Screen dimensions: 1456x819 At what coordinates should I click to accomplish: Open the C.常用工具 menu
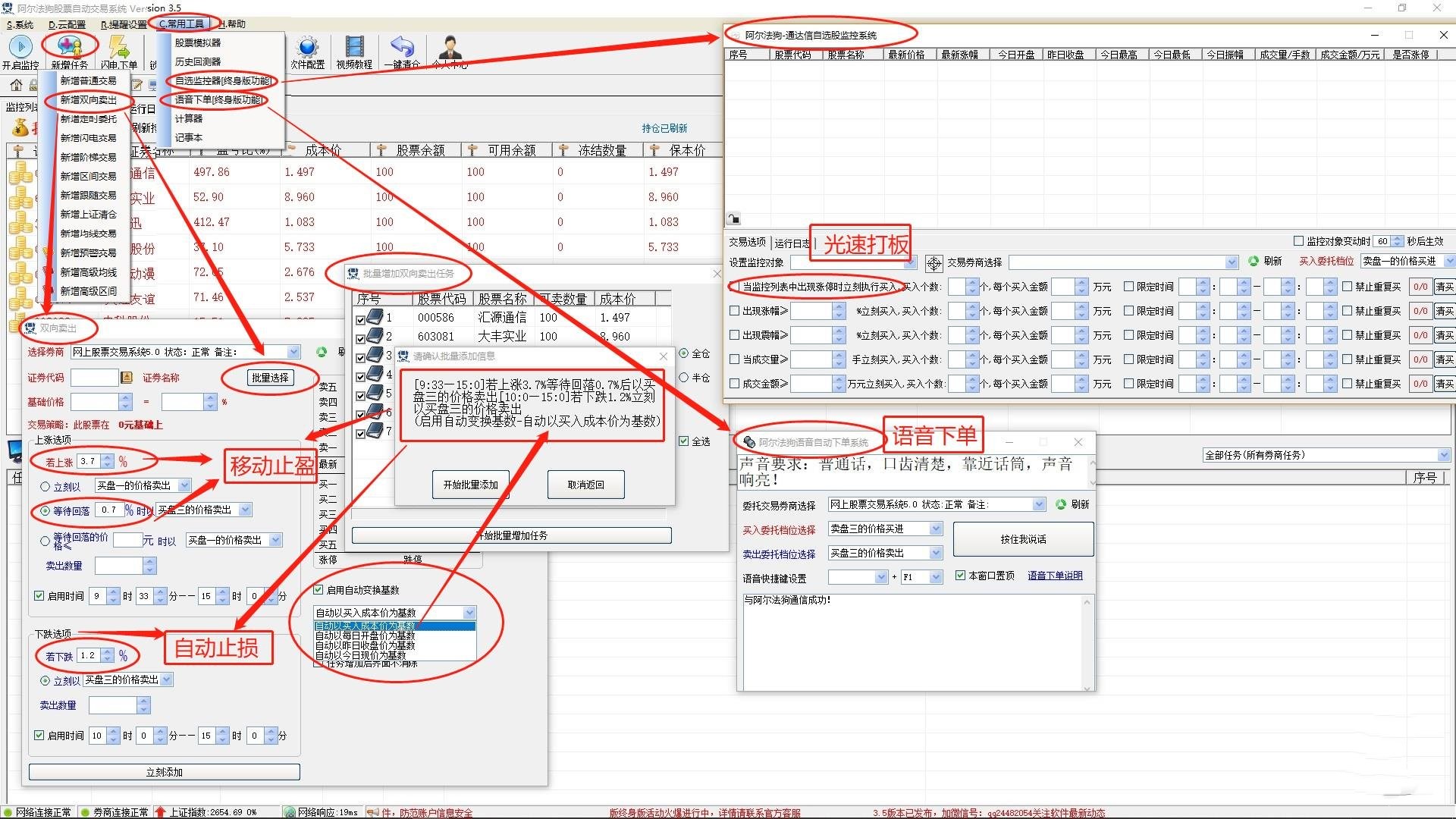[x=182, y=24]
